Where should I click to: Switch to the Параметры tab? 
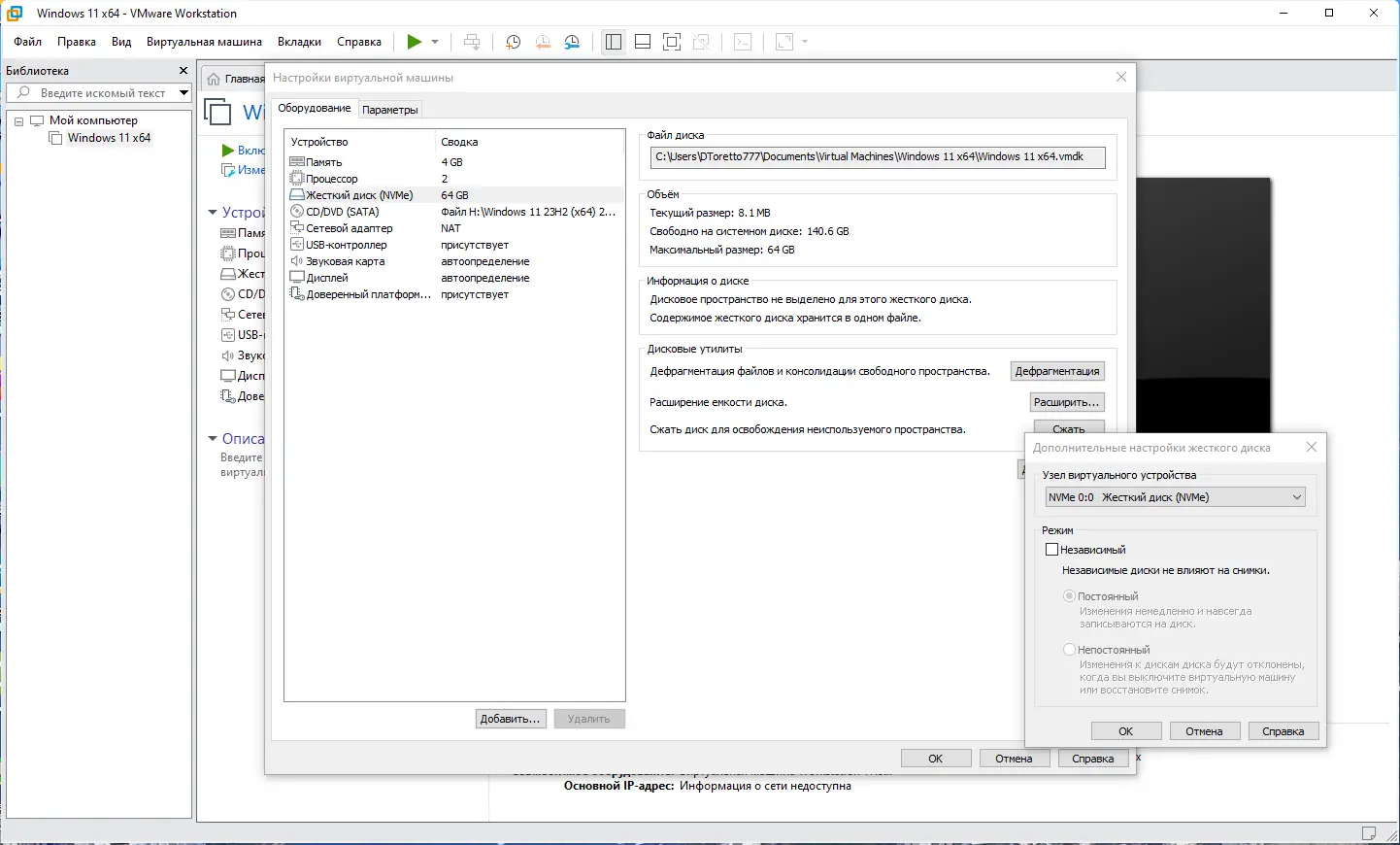click(390, 110)
